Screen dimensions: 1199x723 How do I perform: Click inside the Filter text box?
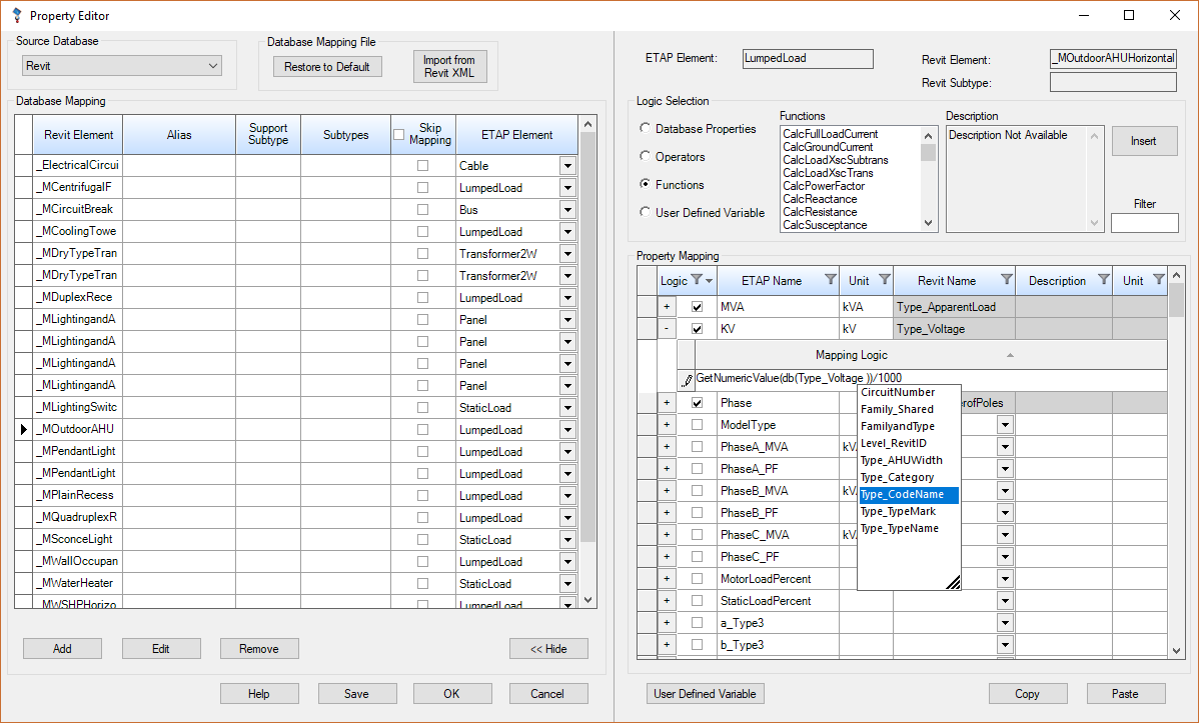pyautogui.click(x=1144, y=222)
